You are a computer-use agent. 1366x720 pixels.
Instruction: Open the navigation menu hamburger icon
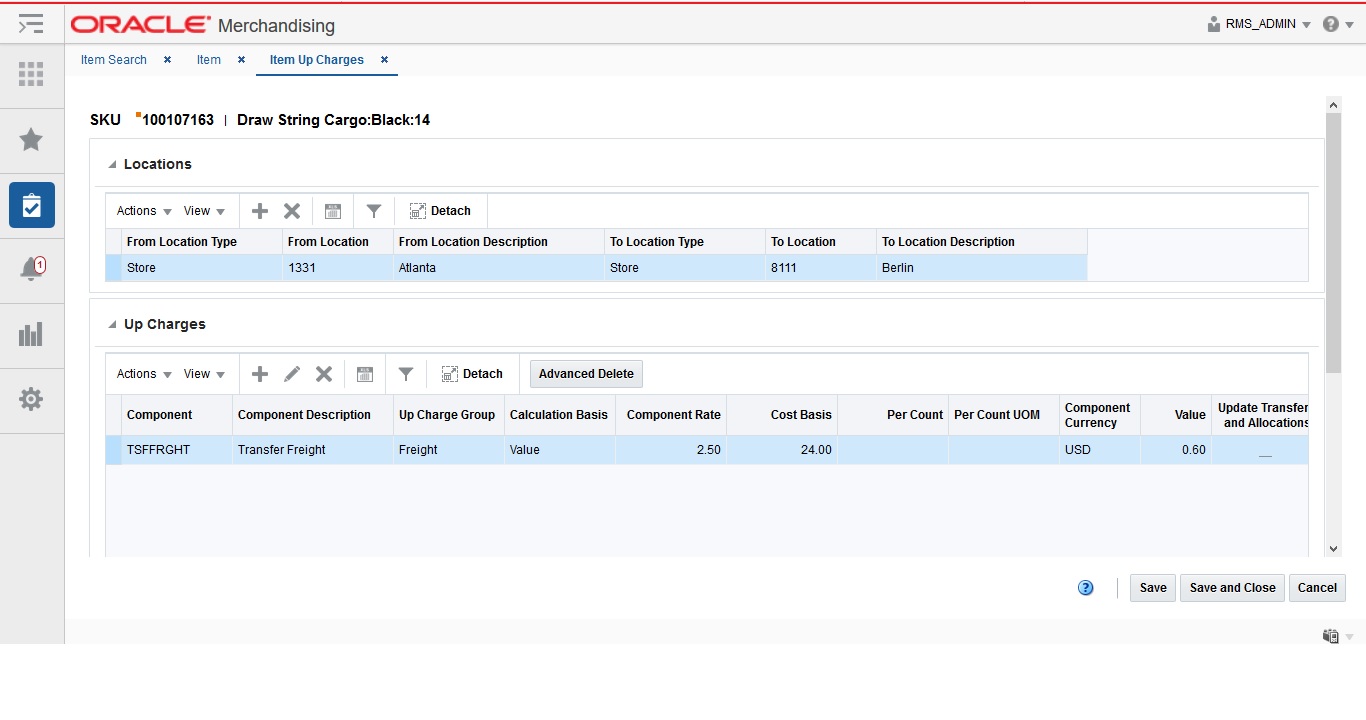pyautogui.click(x=31, y=24)
